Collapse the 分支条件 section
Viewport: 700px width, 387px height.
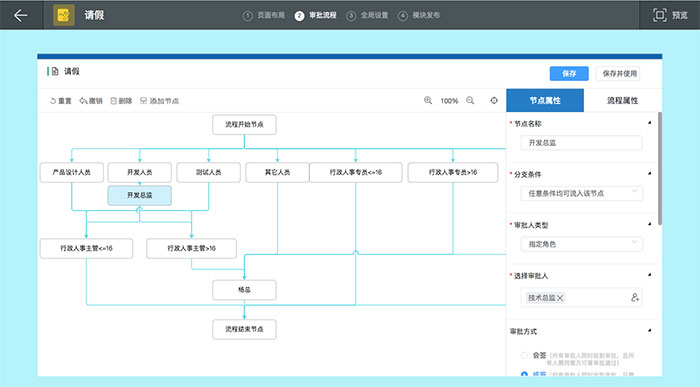click(650, 173)
